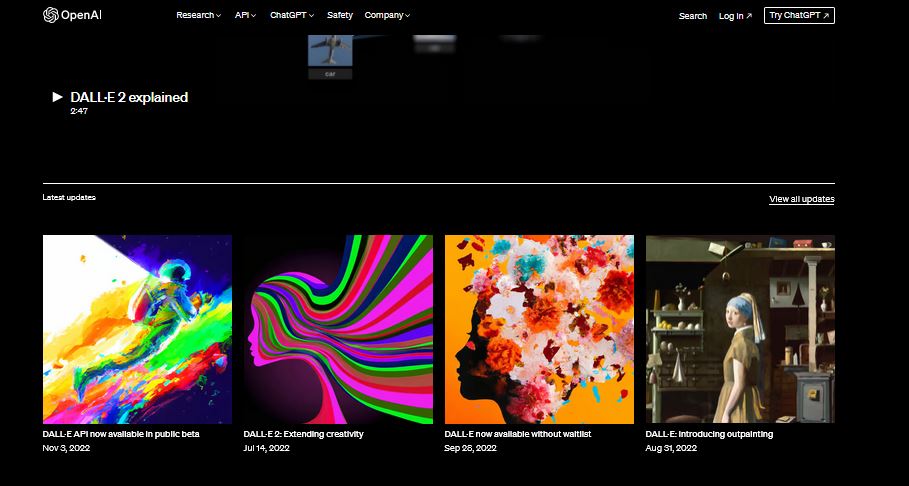Click the Sep 28, 2022 date

pyautogui.click(x=470, y=448)
